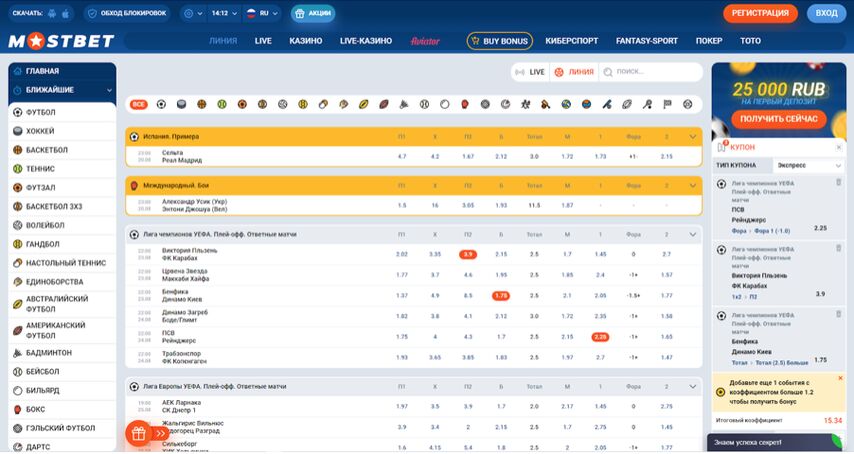
Task: Go to the КАЗИНО nav tab
Action: point(306,41)
